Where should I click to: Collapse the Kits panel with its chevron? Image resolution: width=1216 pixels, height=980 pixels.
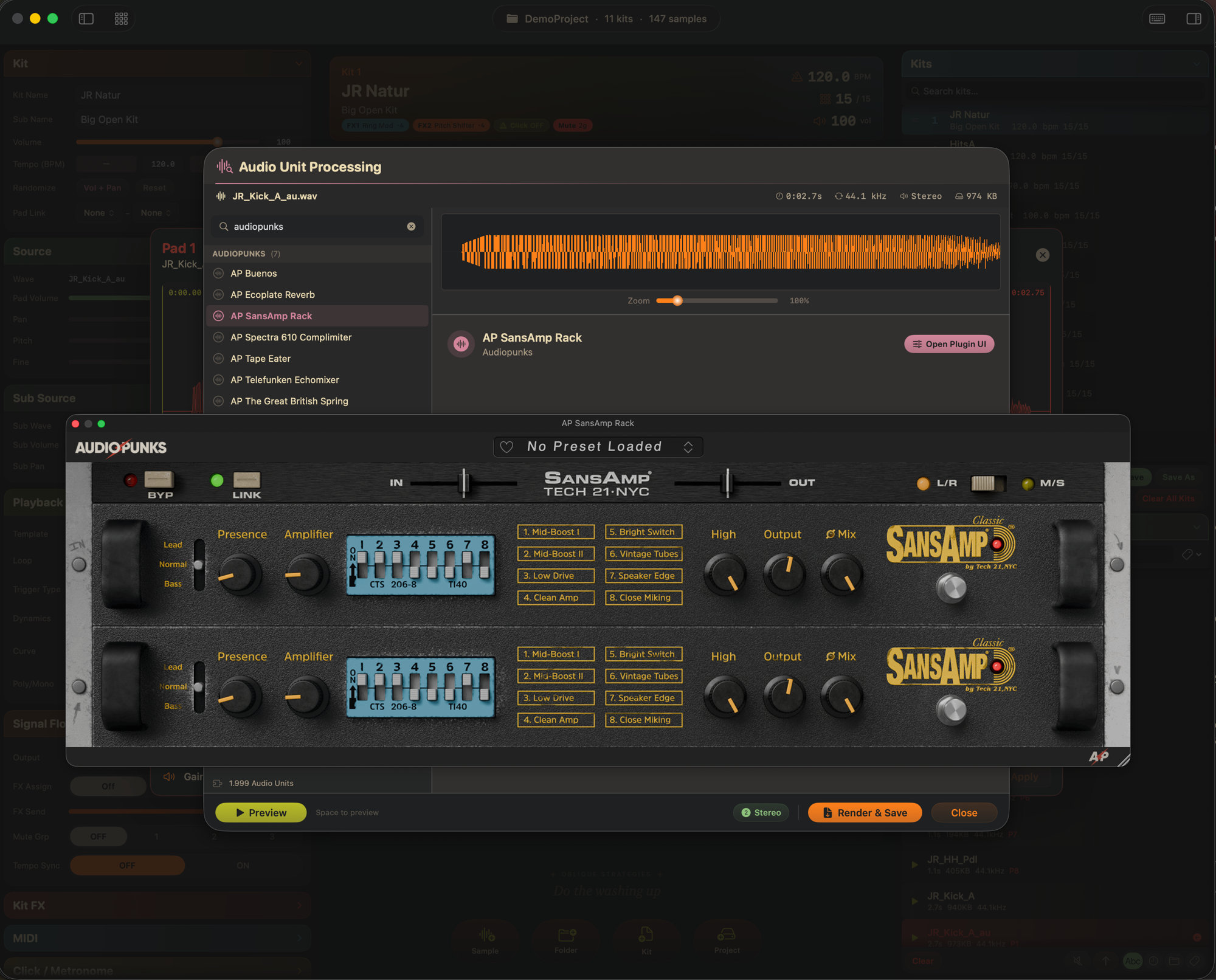1197,64
